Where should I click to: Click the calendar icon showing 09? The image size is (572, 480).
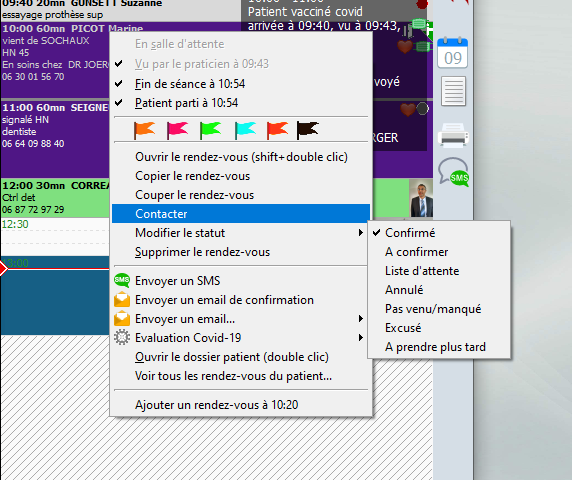[452, 53]
